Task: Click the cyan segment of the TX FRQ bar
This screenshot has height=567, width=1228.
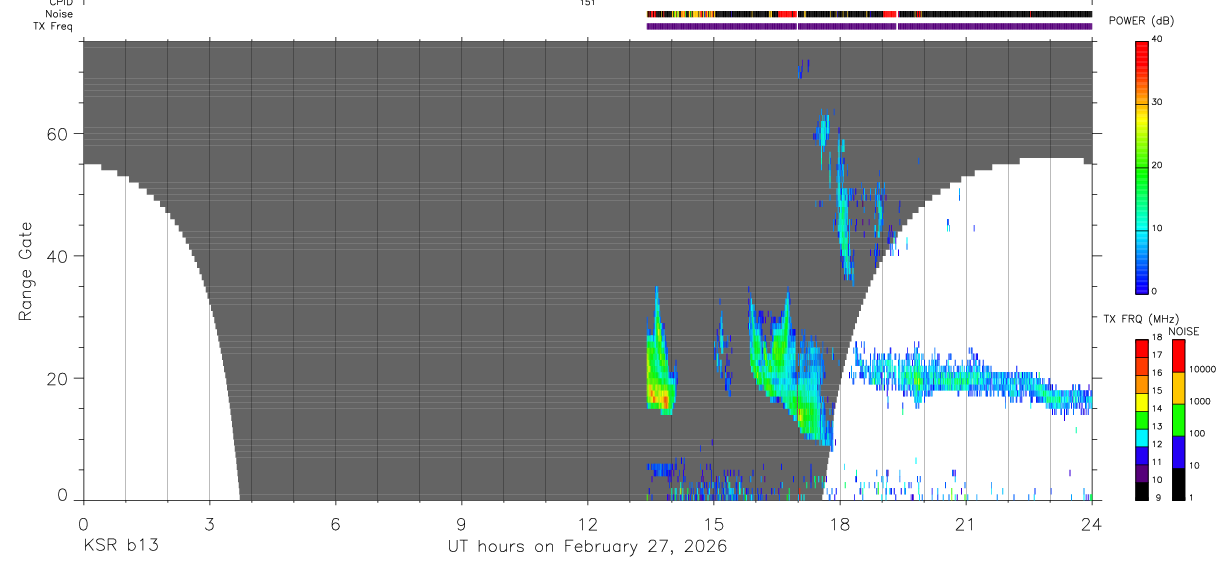Action: click(x=1141, y=440)
